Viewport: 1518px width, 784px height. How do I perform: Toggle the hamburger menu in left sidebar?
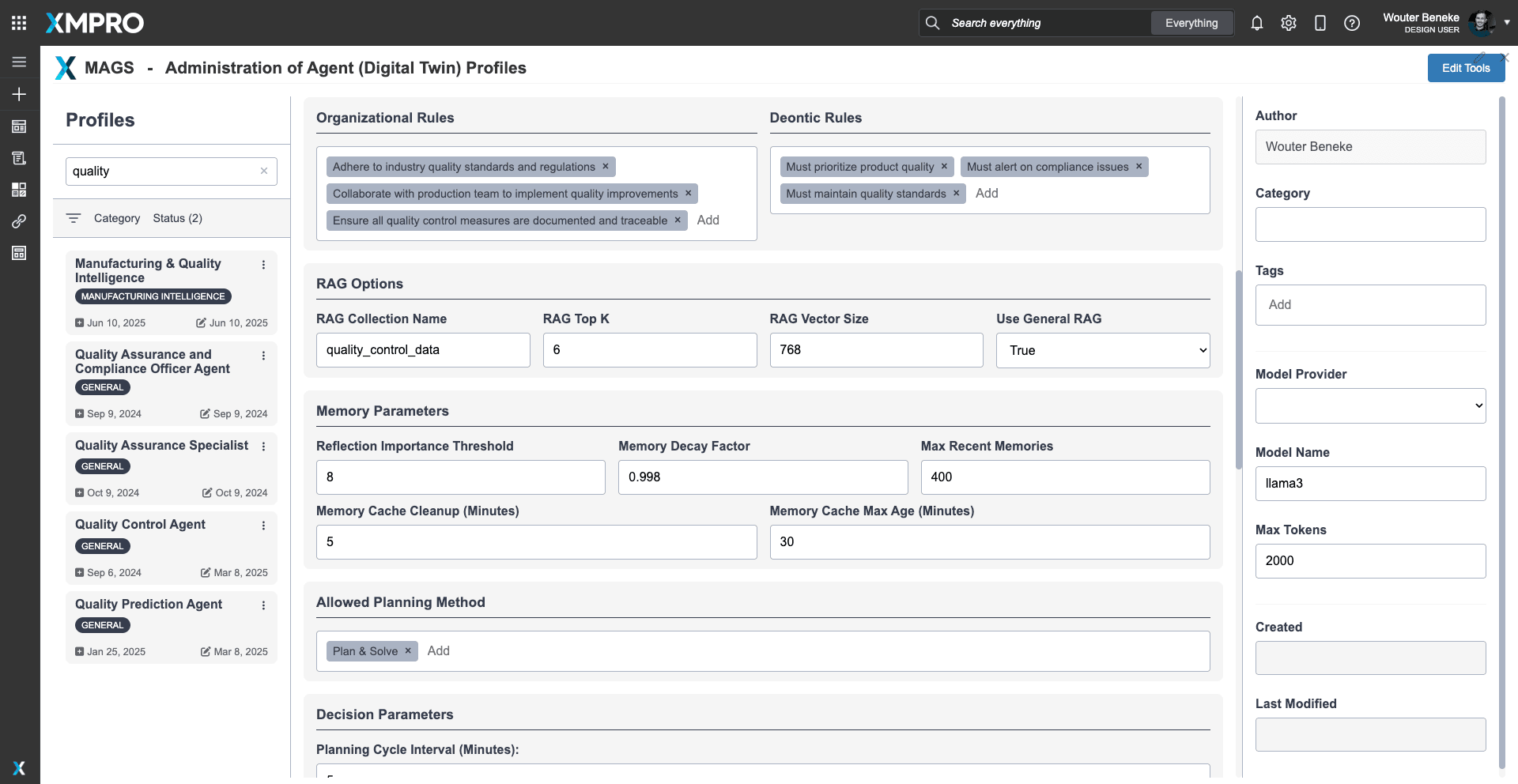tap(19, 62)
